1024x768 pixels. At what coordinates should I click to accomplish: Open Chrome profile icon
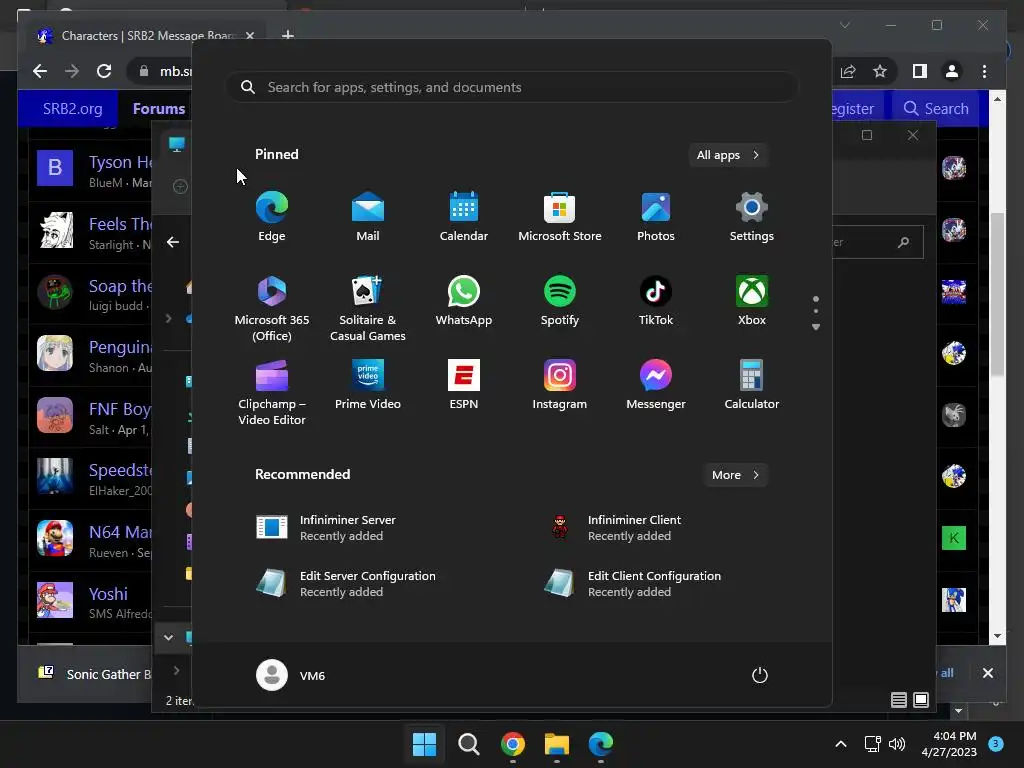click(x=952, y=71)
